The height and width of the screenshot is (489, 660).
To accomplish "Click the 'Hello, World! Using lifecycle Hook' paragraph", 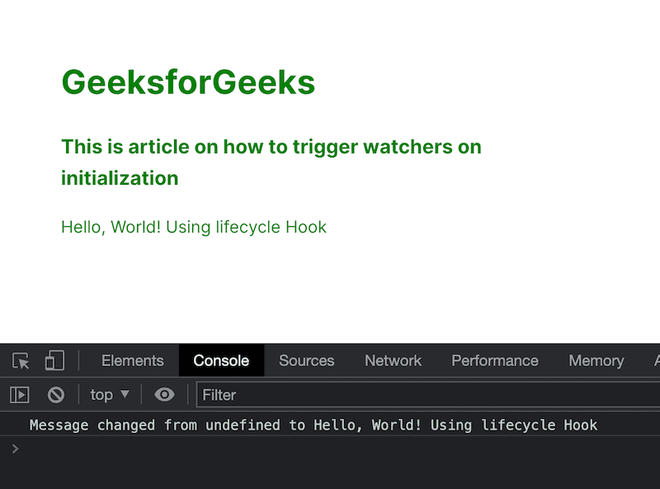I will pos(194,227).
